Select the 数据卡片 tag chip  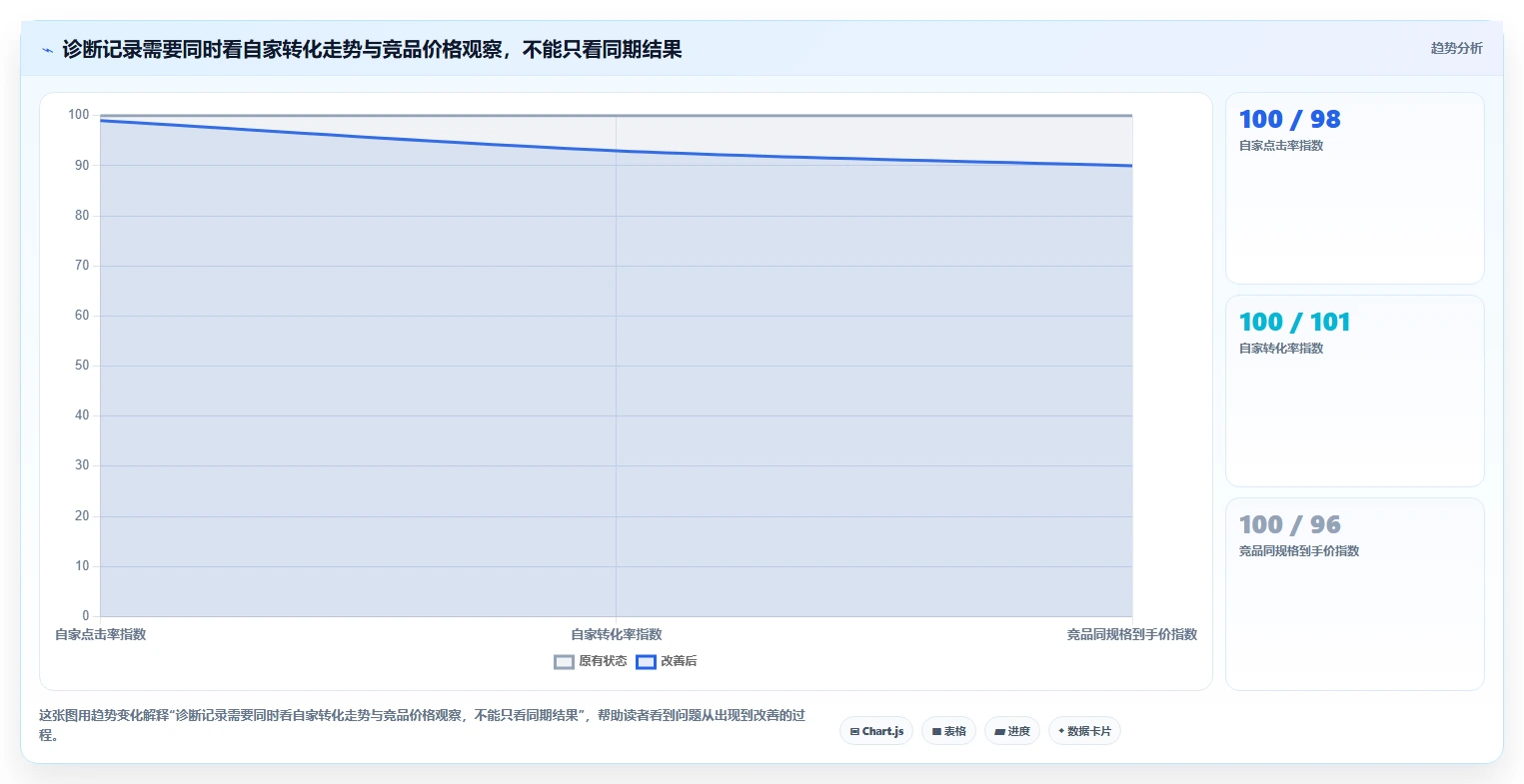1084,731
